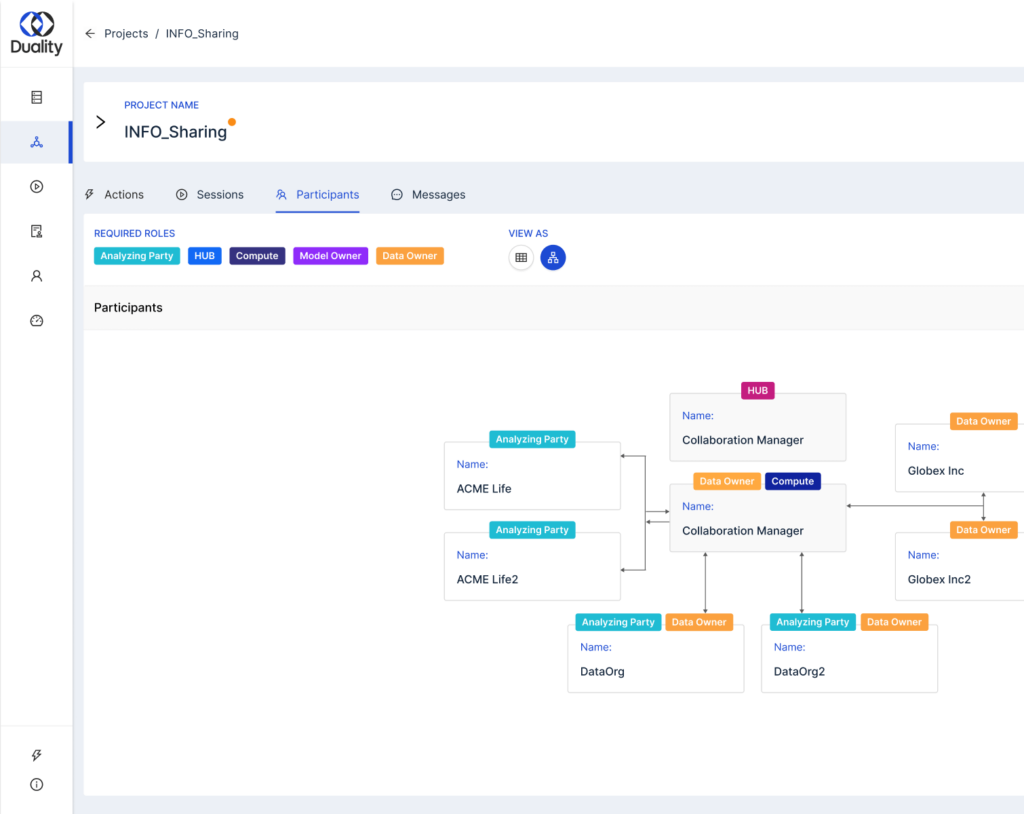Toggle the graph view under VIEW AS
This screenshot has width=1024, height=814.
[552, 257]
